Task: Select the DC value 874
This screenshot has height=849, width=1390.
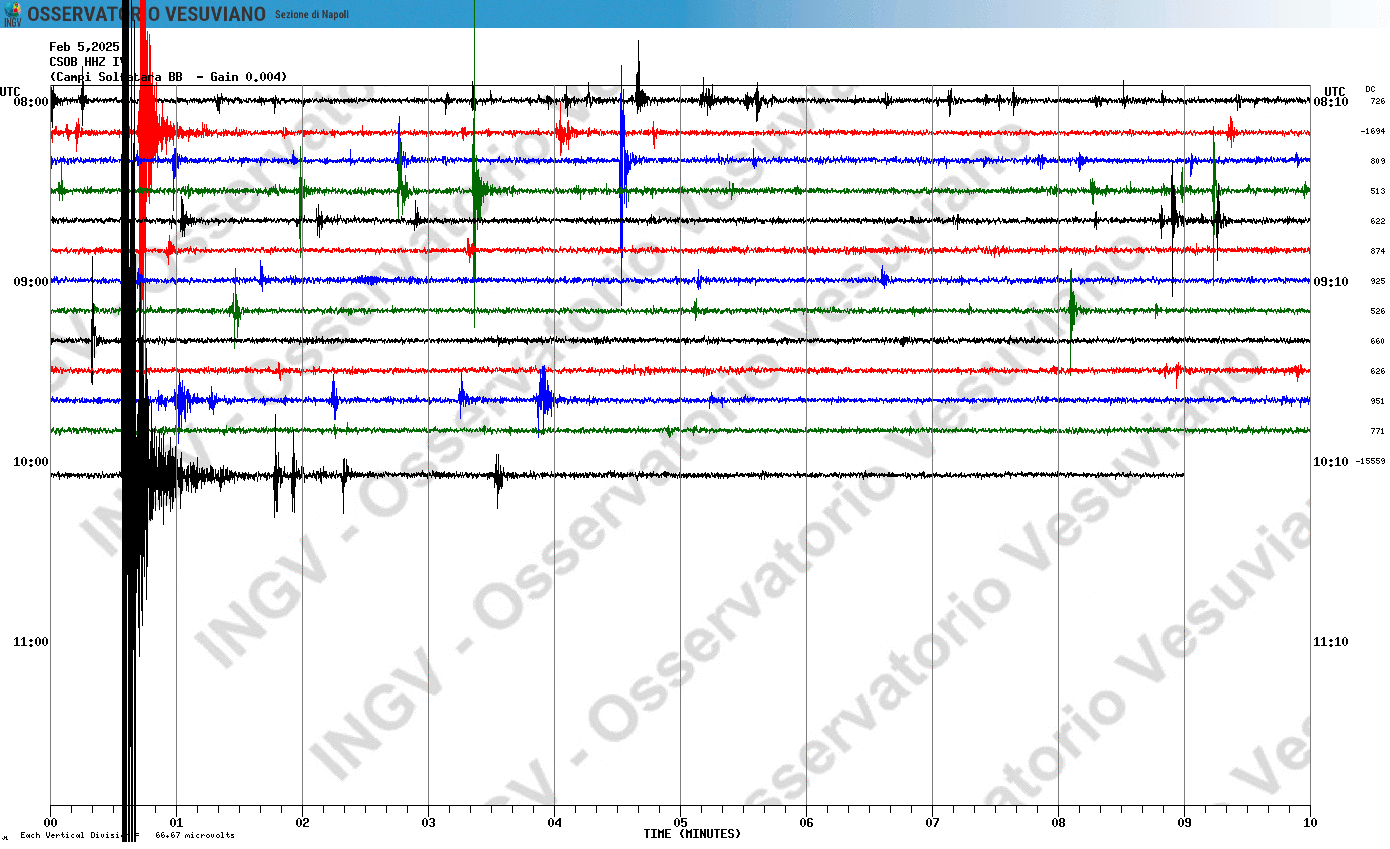Action: click(x=1377, y=252)
